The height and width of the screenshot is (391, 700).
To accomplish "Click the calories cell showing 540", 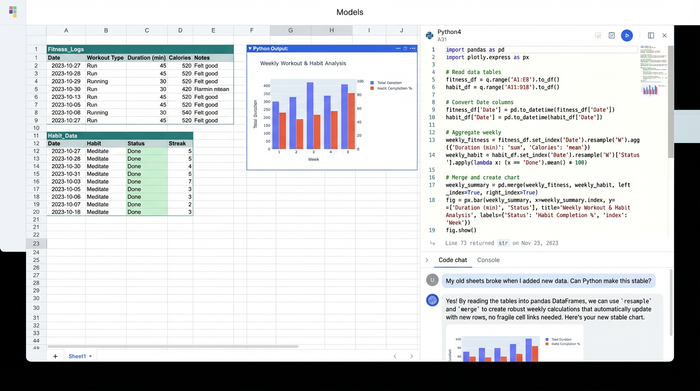I will click(x=180, y=112).
